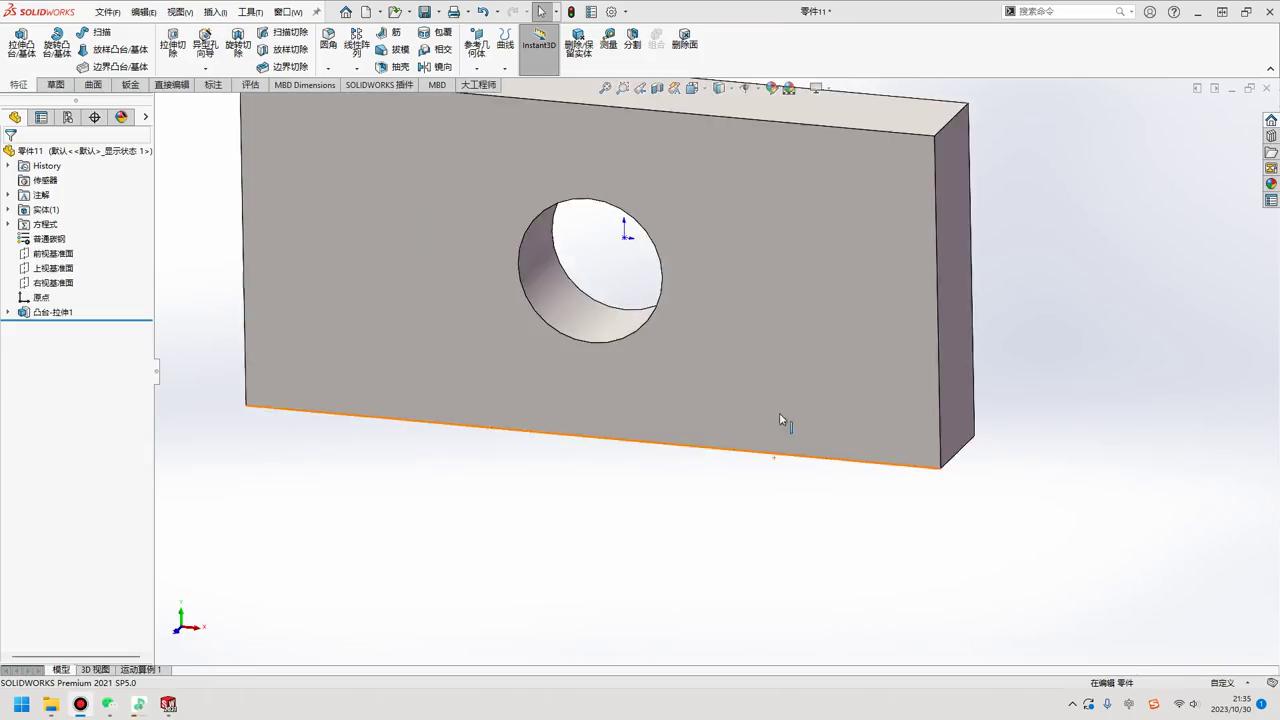The height and width of the screenshot is (720, 1280).
Task: Open the Display Style dropdown in heads-up toolbar
Action: [x=728, y=88]
